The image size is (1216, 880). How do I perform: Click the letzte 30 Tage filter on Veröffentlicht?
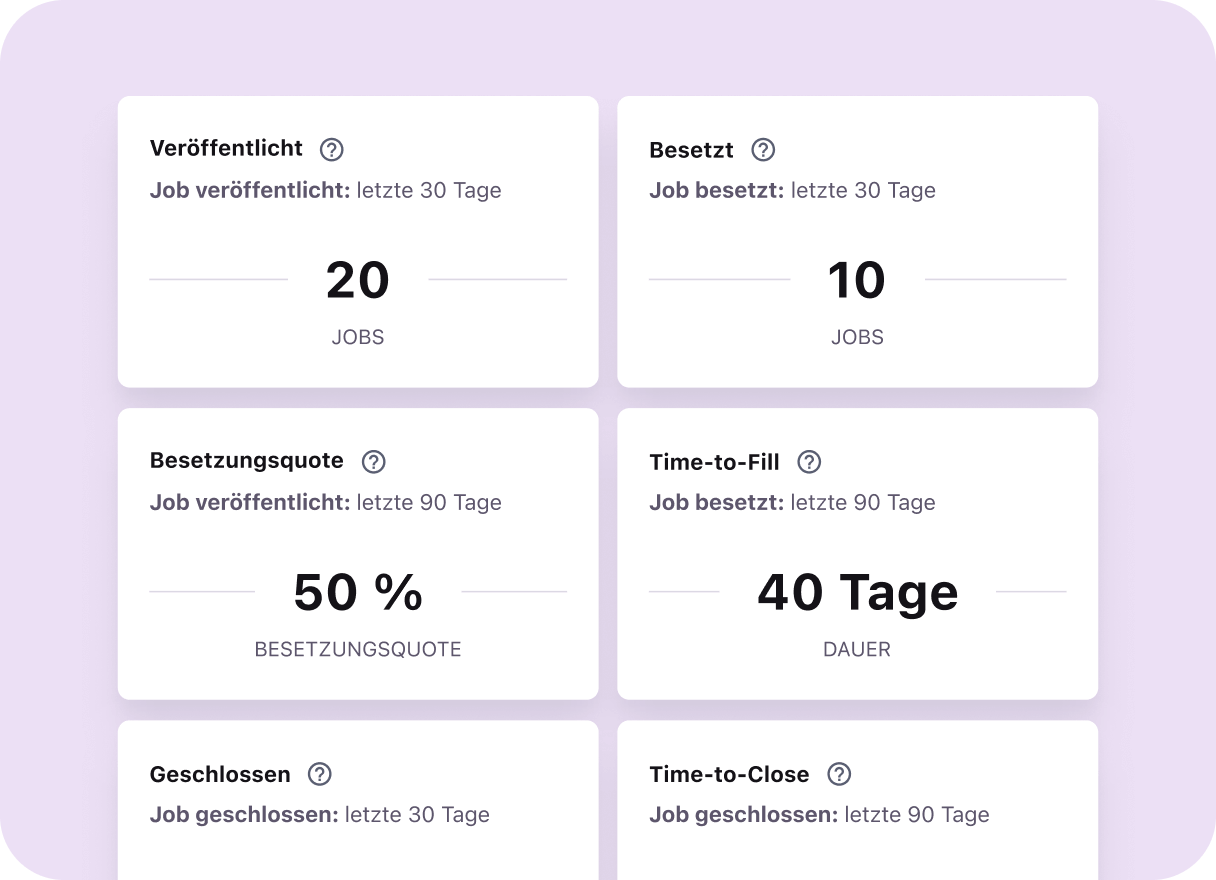[x=429, y=190]
